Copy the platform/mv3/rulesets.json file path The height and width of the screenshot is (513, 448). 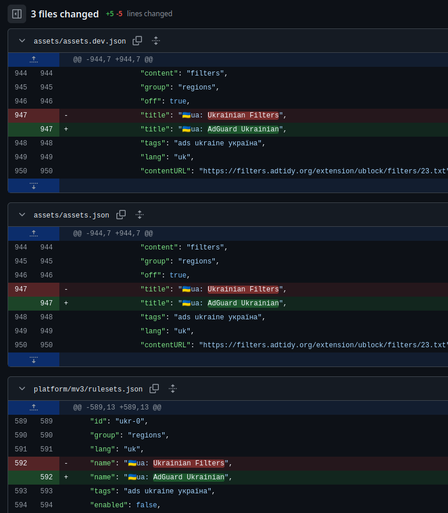[154, 389]
